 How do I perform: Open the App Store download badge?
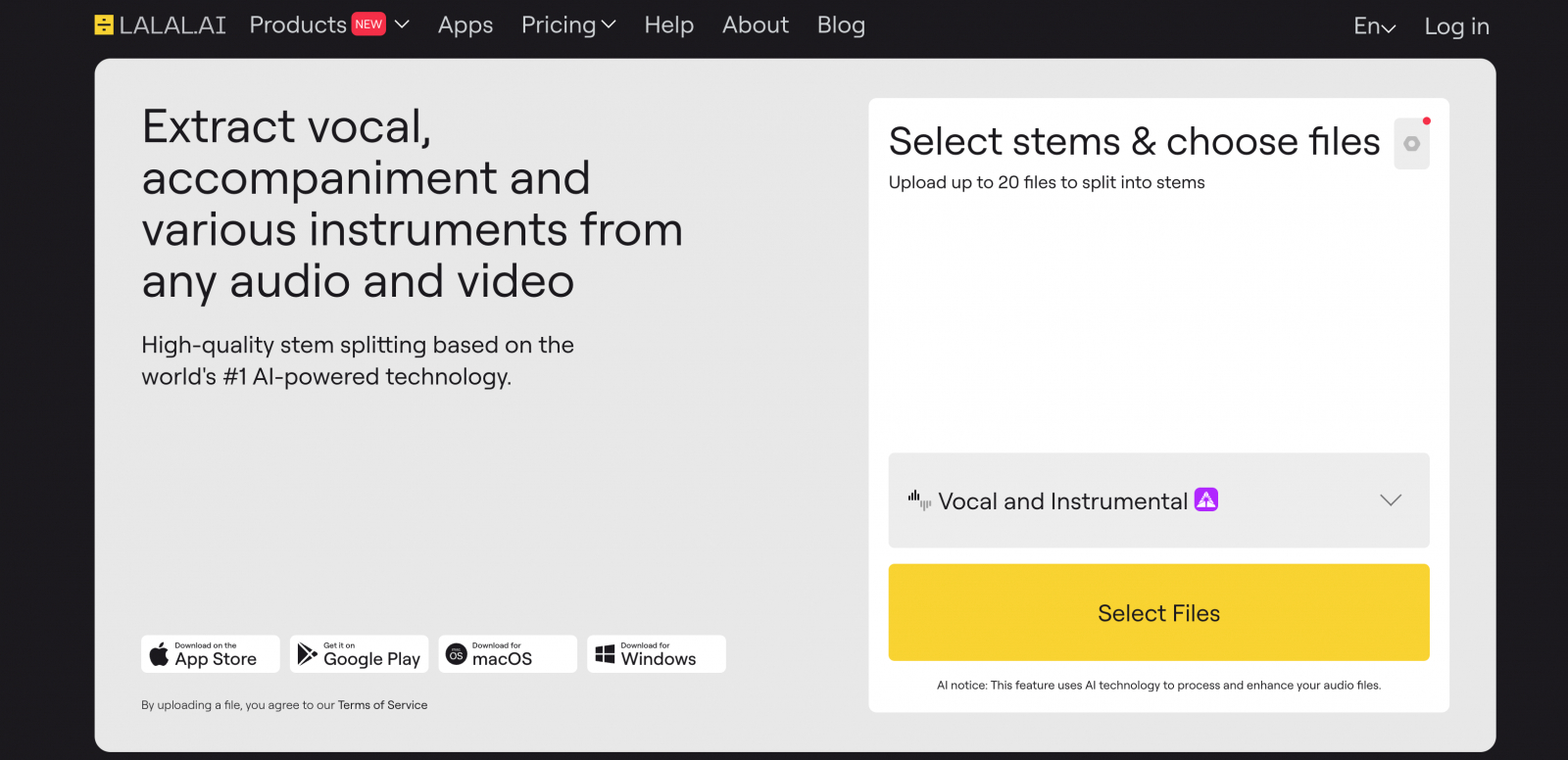(x=211, y=654)
